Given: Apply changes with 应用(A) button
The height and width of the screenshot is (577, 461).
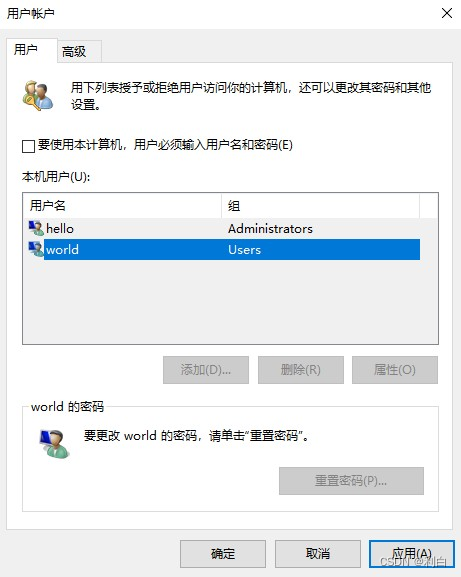Looking at the screenshot, I should 412,553.
